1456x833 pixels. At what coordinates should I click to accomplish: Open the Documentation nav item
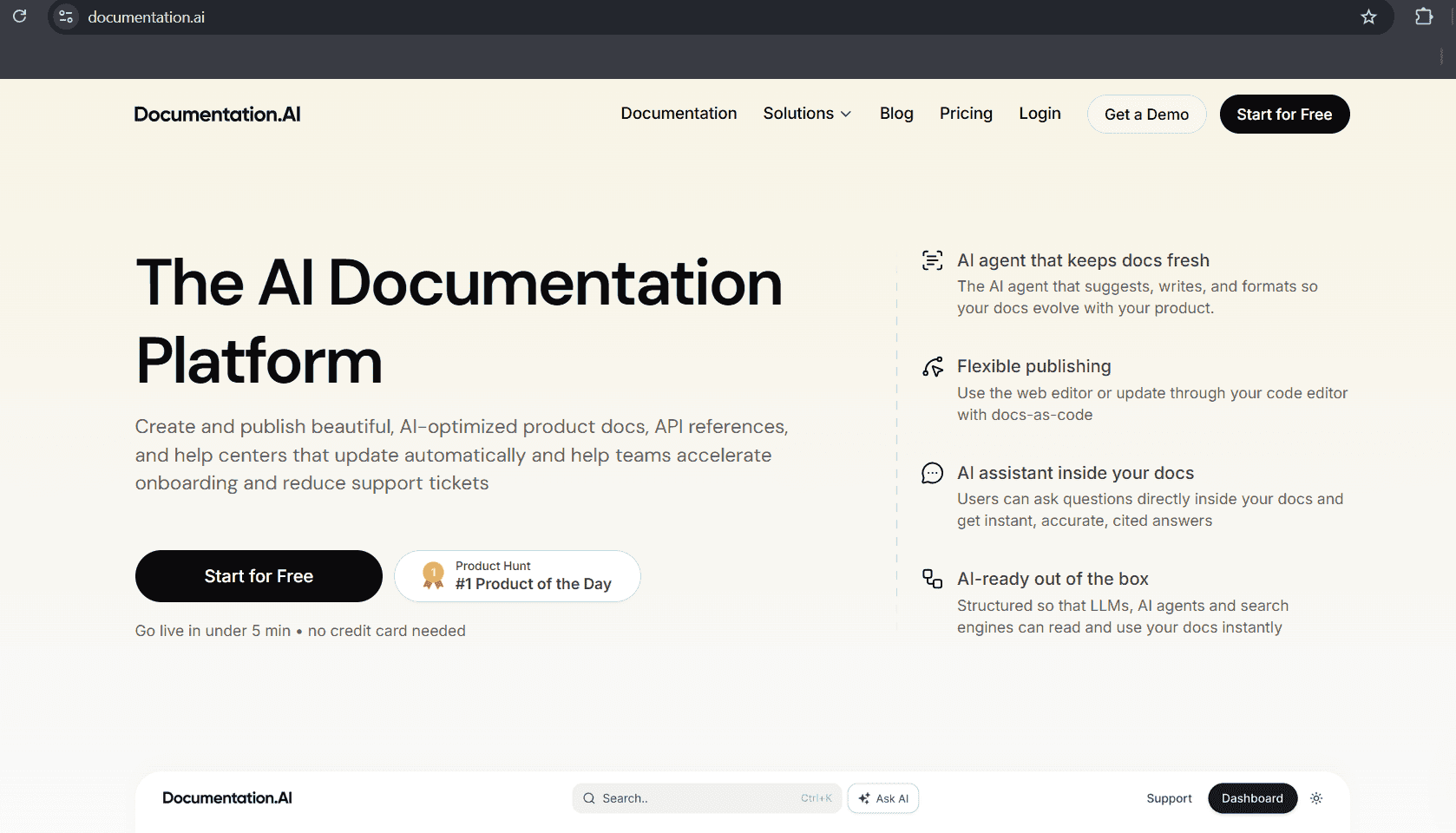(679, 114)
